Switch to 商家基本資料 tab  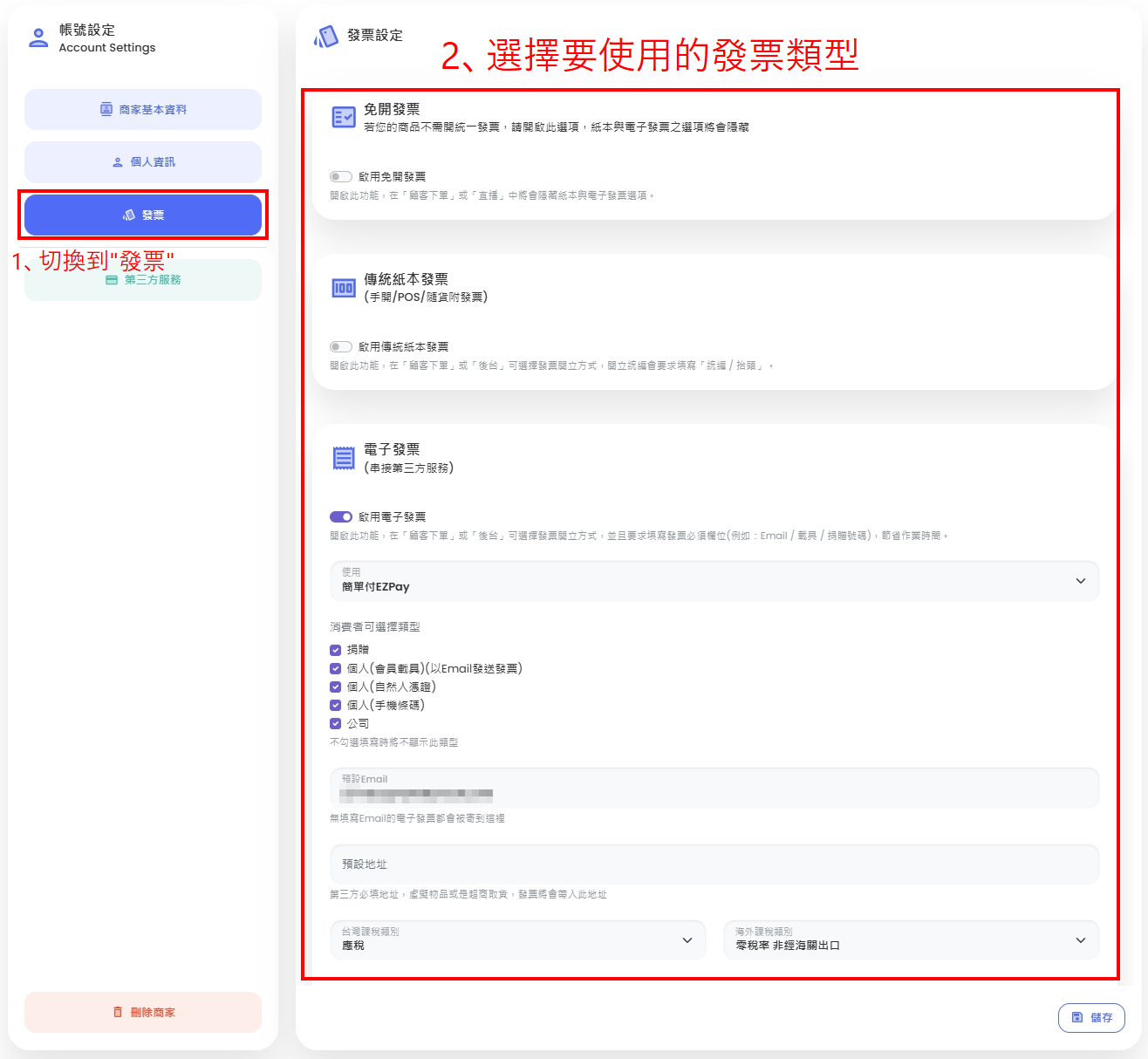coord(143,110)
